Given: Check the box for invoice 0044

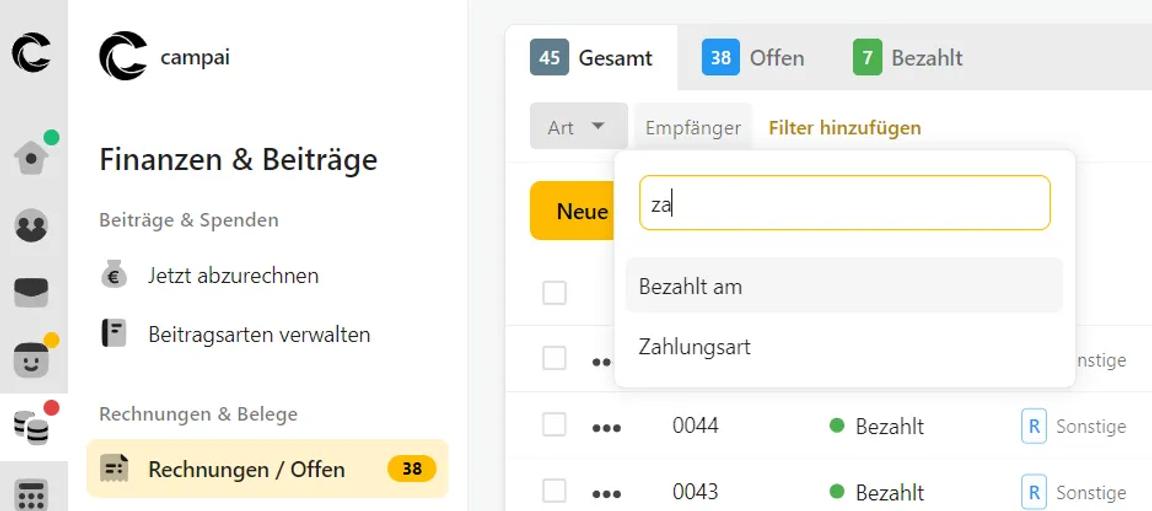Looking at the screenshot, I should 554,426.
